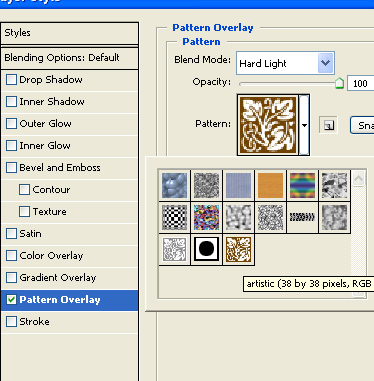Click the current pattern preview swatch

pyautogui.click(x=268, y=125)
